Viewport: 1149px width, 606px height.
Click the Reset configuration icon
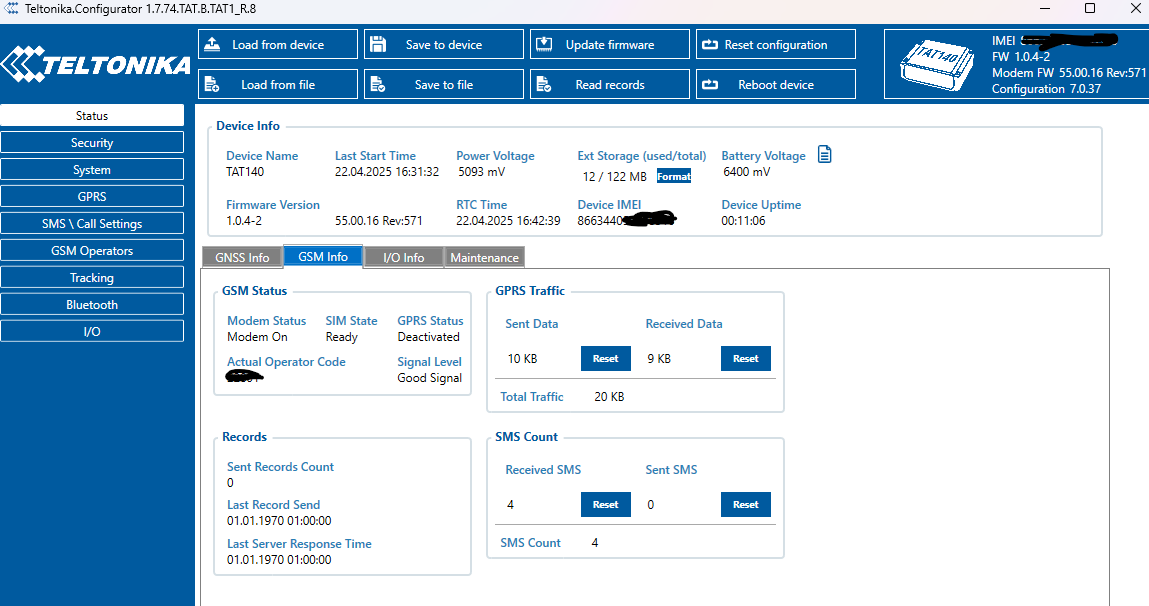(710, 45)
